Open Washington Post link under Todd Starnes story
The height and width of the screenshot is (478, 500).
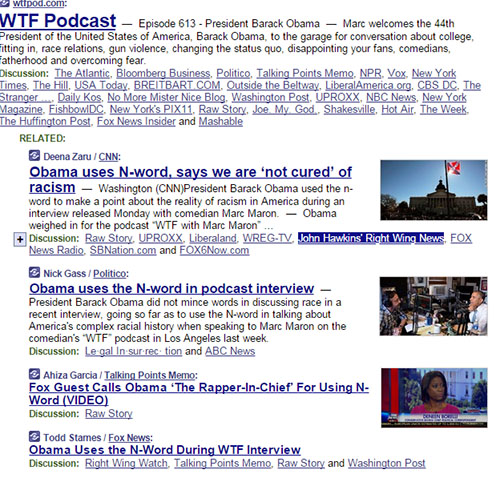pos(387,463)
